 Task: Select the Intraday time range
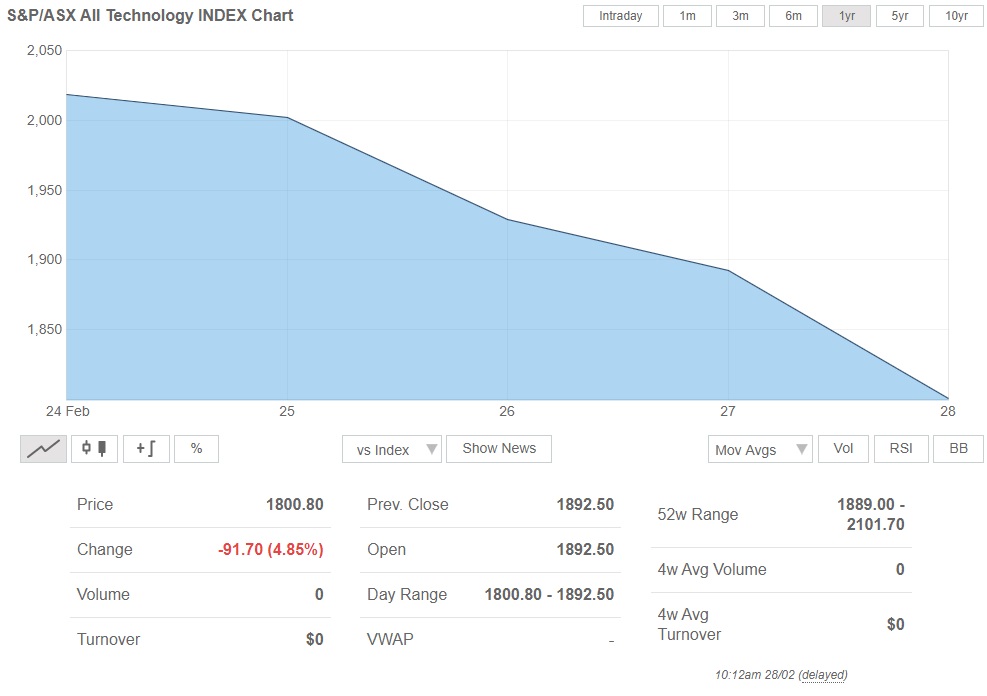[x=620, y=16]
